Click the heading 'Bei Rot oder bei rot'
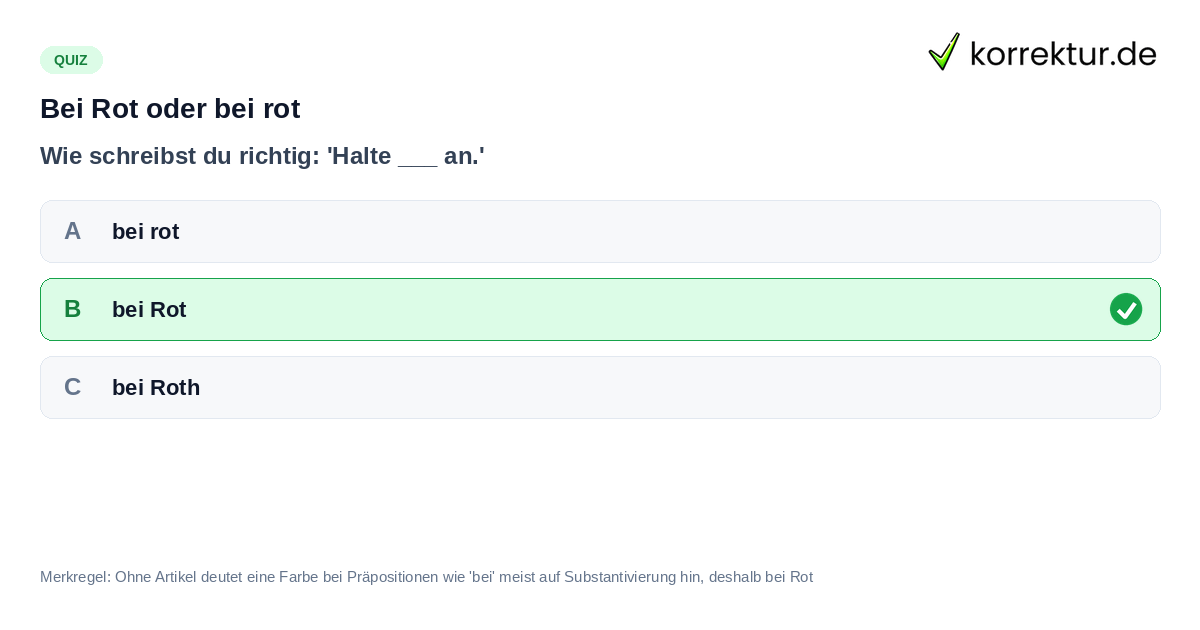Screen dimensions: 1200x630 [x=170, y=108]
